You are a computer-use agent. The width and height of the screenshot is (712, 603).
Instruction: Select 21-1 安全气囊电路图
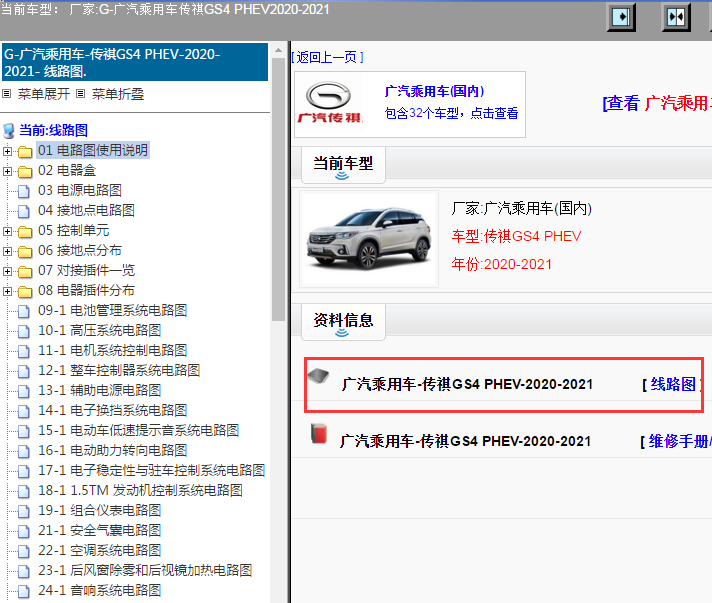(99, 530)
